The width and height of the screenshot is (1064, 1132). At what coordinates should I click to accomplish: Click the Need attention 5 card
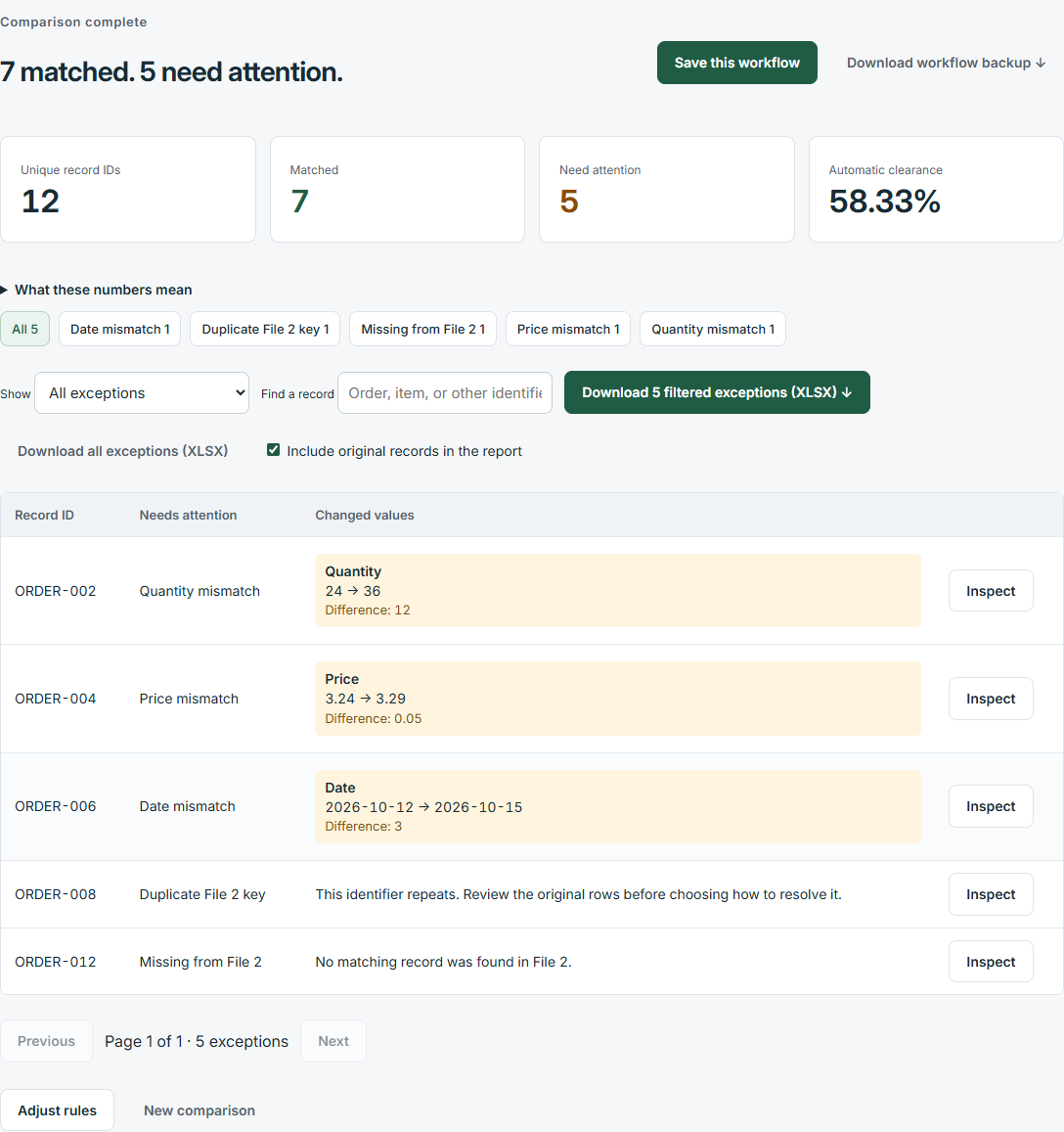(x=667, y=189)
